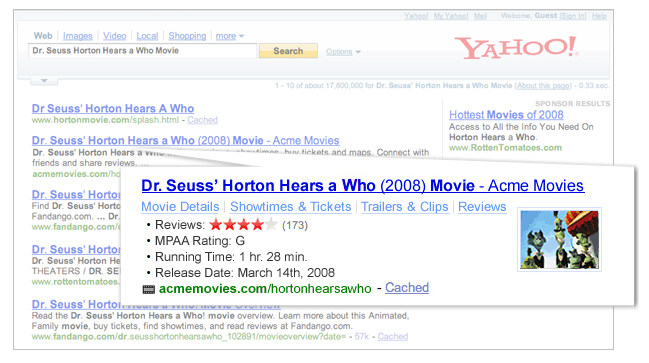649x363 pixels.
Task: Switch to the Video search tab
Action: [115, 36]
